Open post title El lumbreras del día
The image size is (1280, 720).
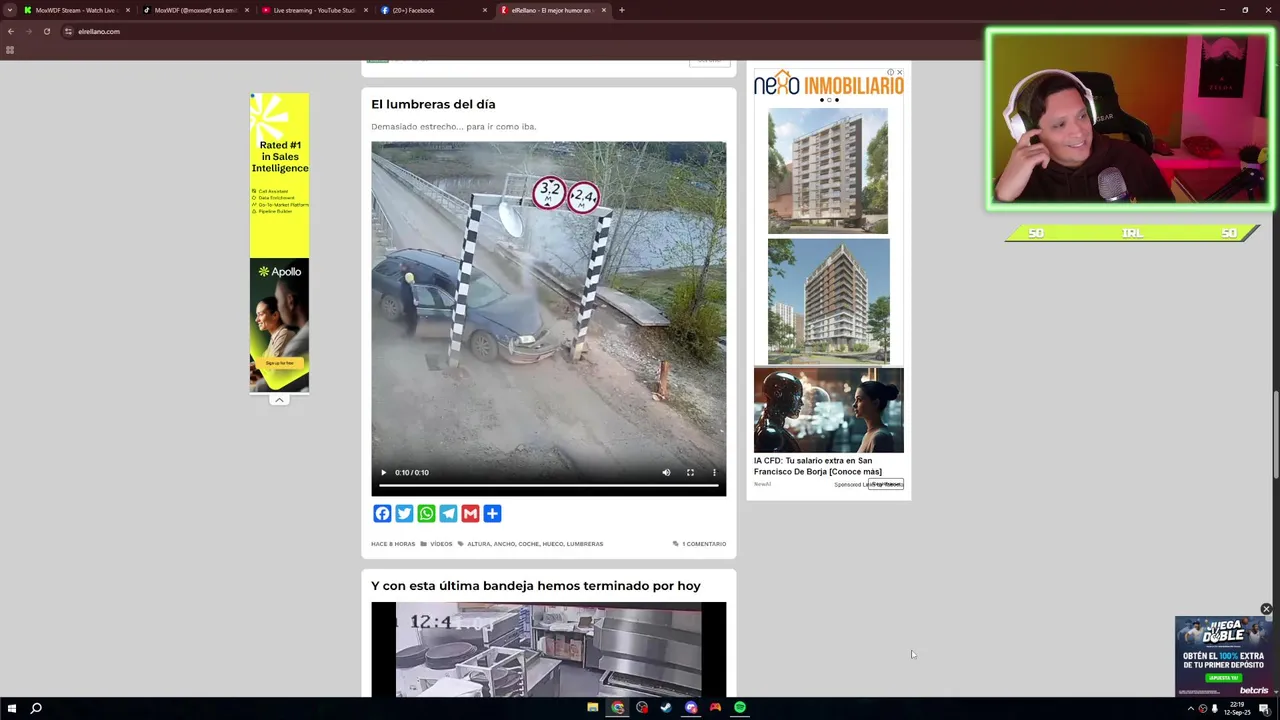tap(433, 104)
